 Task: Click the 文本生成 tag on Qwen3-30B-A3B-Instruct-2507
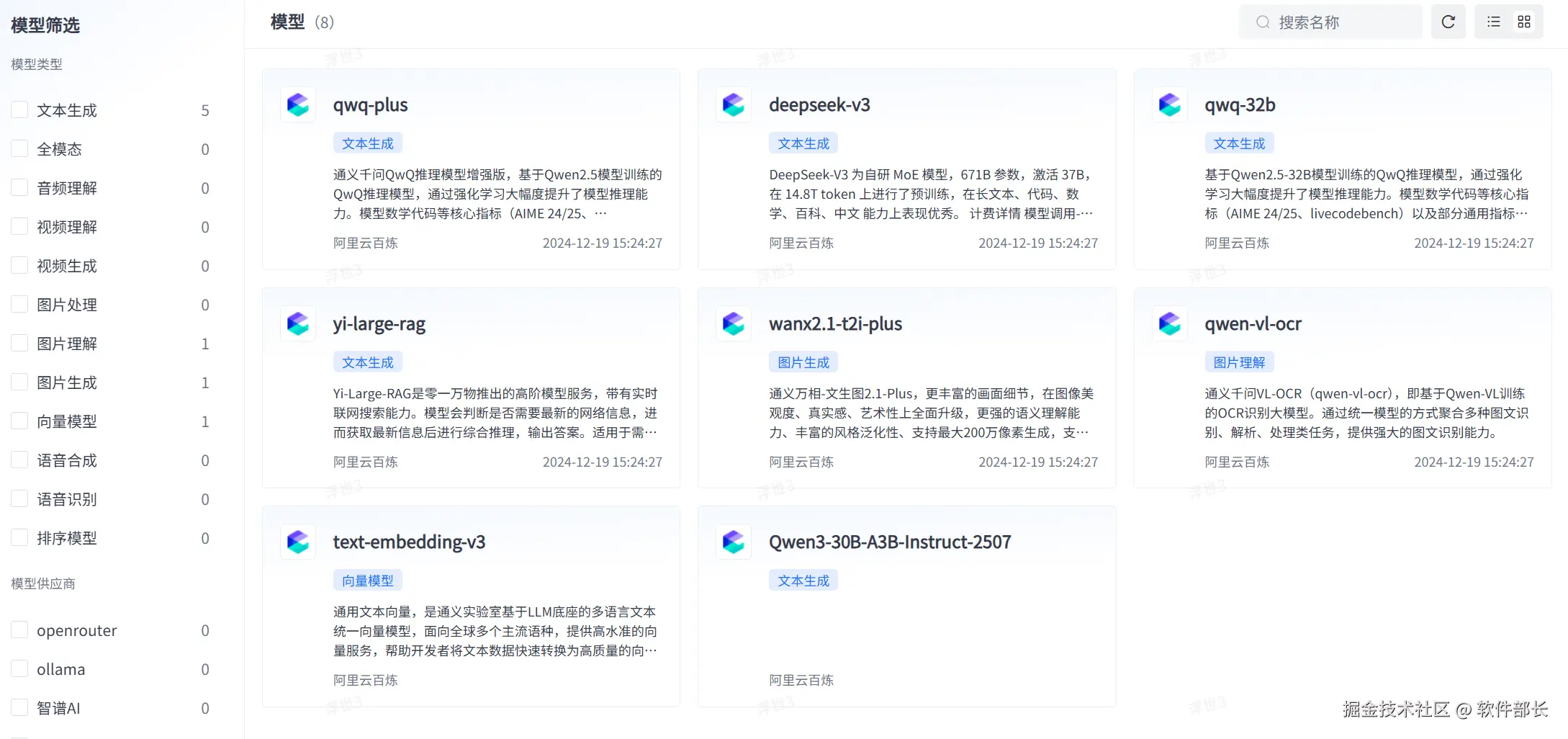pos(803,581)
